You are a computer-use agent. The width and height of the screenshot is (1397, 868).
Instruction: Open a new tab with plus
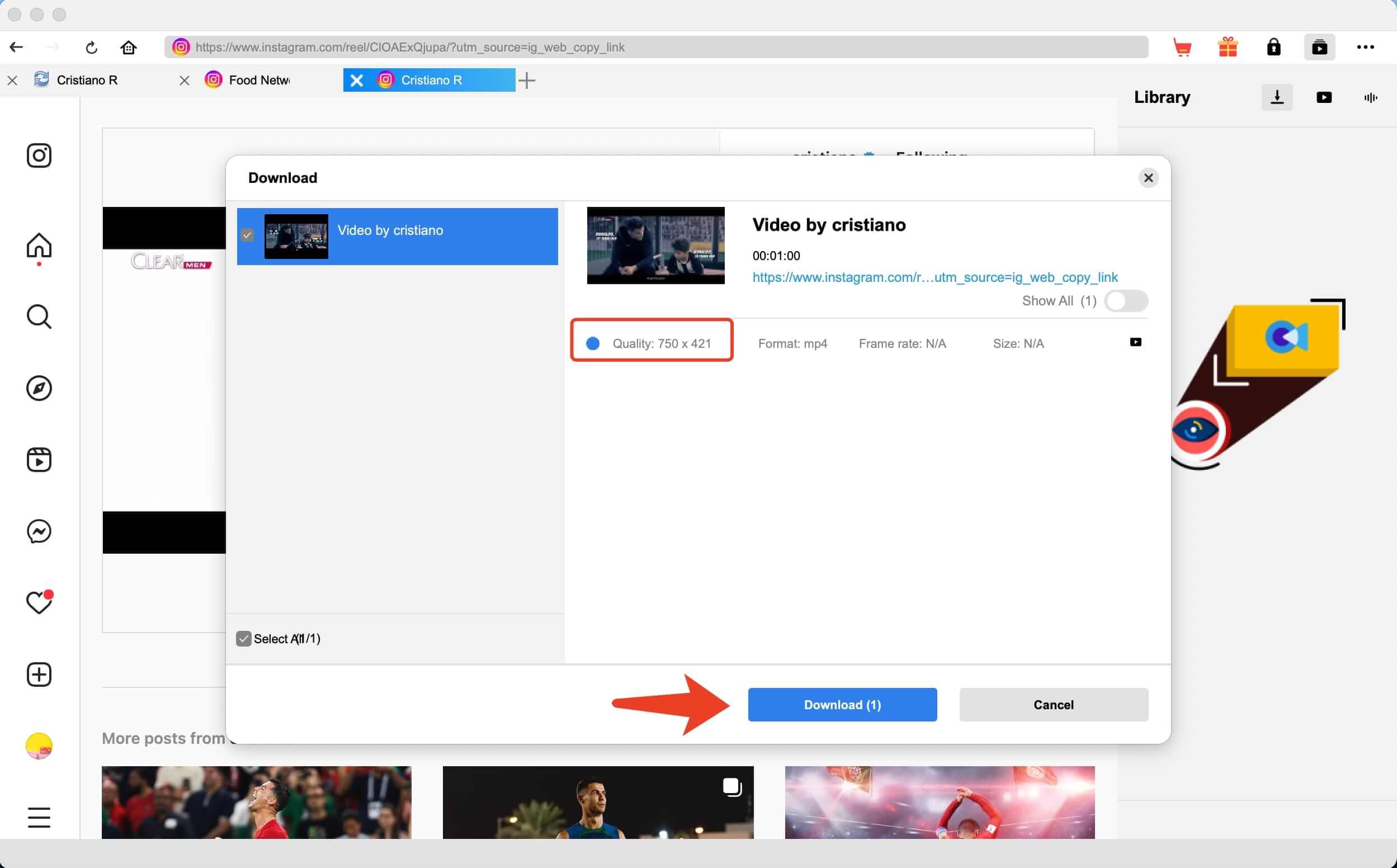(526, 81)
